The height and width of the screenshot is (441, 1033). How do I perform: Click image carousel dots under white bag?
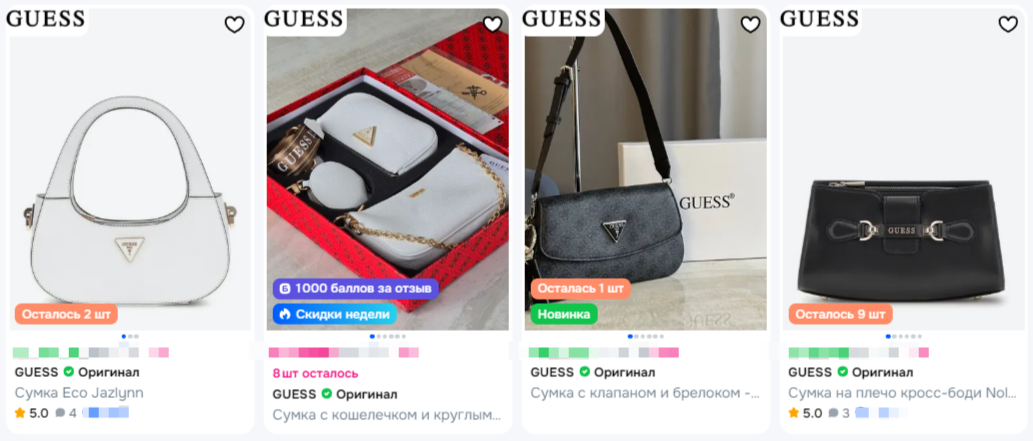pyautogui.click(x=130, y=336)
